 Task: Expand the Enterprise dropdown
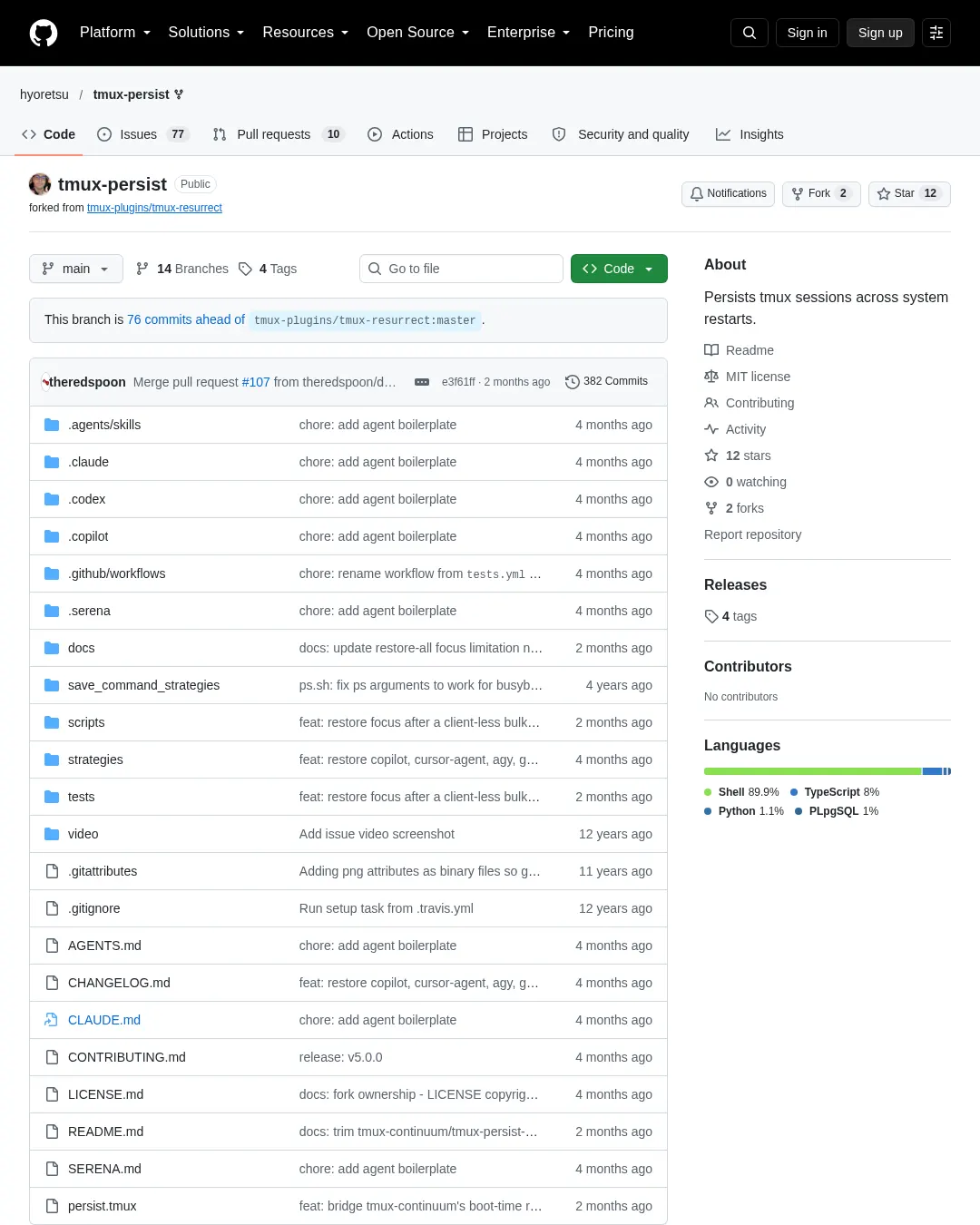click(529, 33)
